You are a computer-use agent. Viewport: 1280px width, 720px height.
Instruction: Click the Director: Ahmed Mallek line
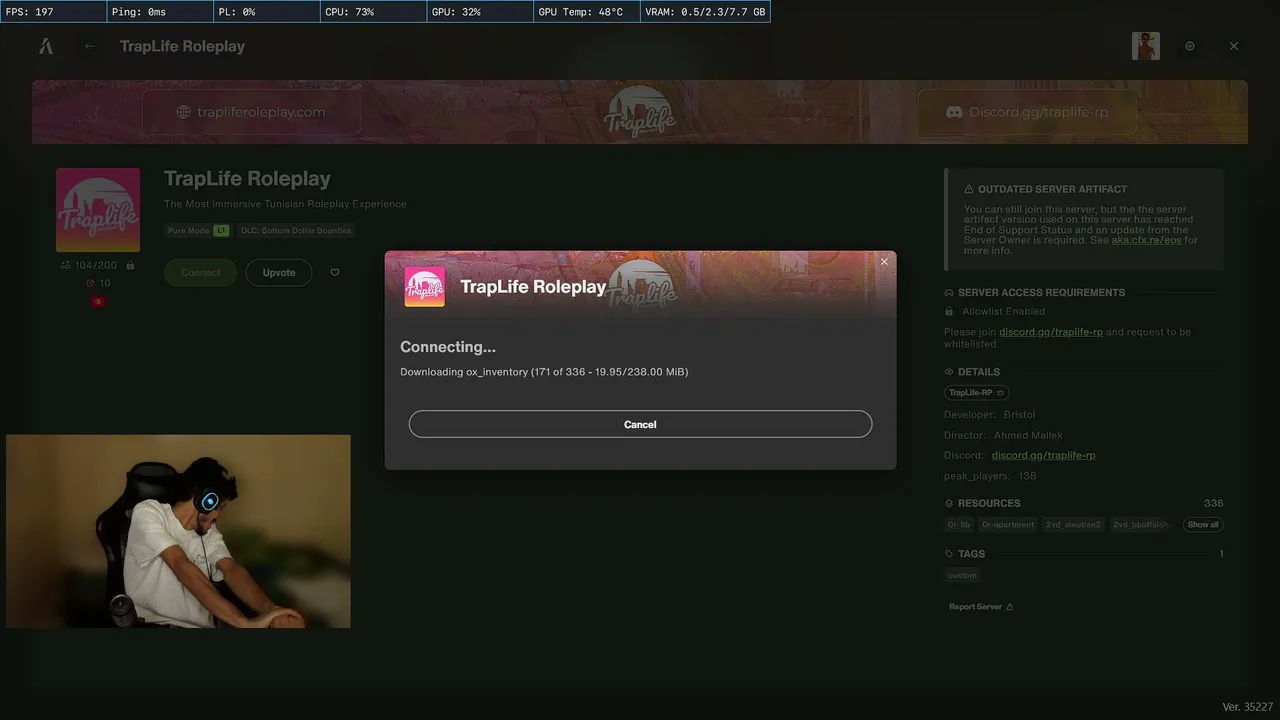pyautogui.click(x=1003, y=435)
